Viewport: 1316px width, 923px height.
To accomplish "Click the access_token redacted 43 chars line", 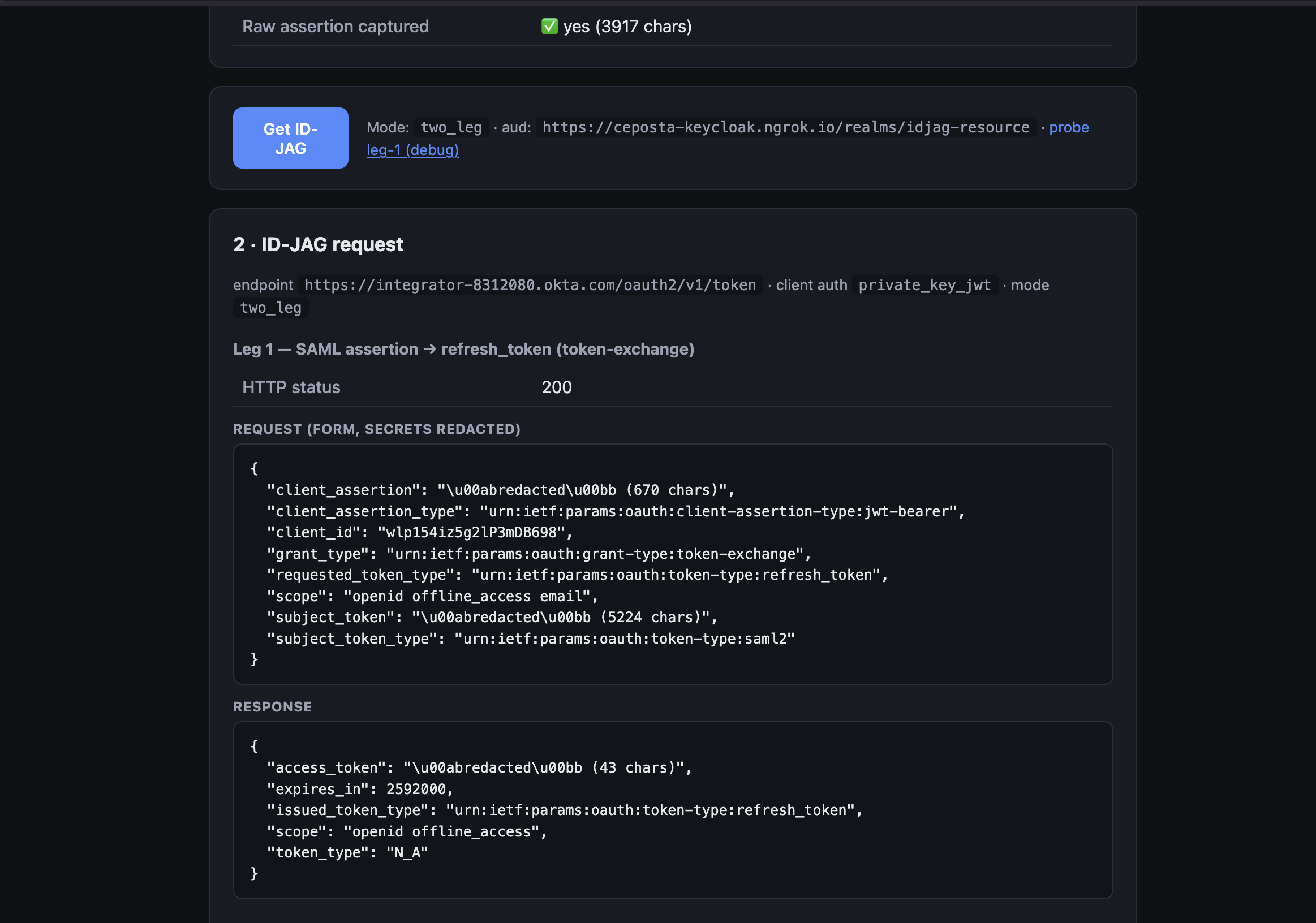I will (x=479, y=767).
